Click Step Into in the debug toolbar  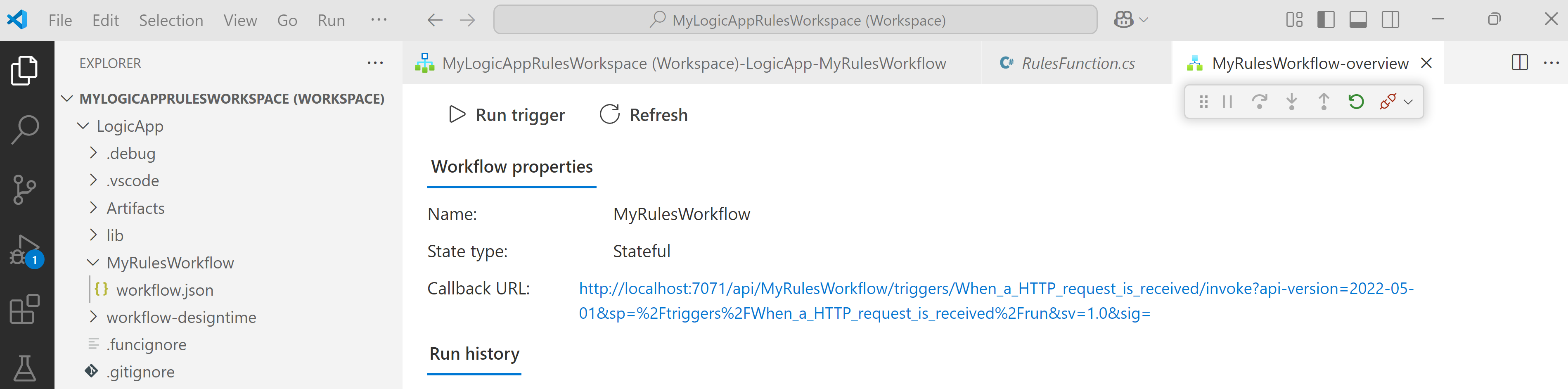pyautogui.click(x=1292, y=102)
